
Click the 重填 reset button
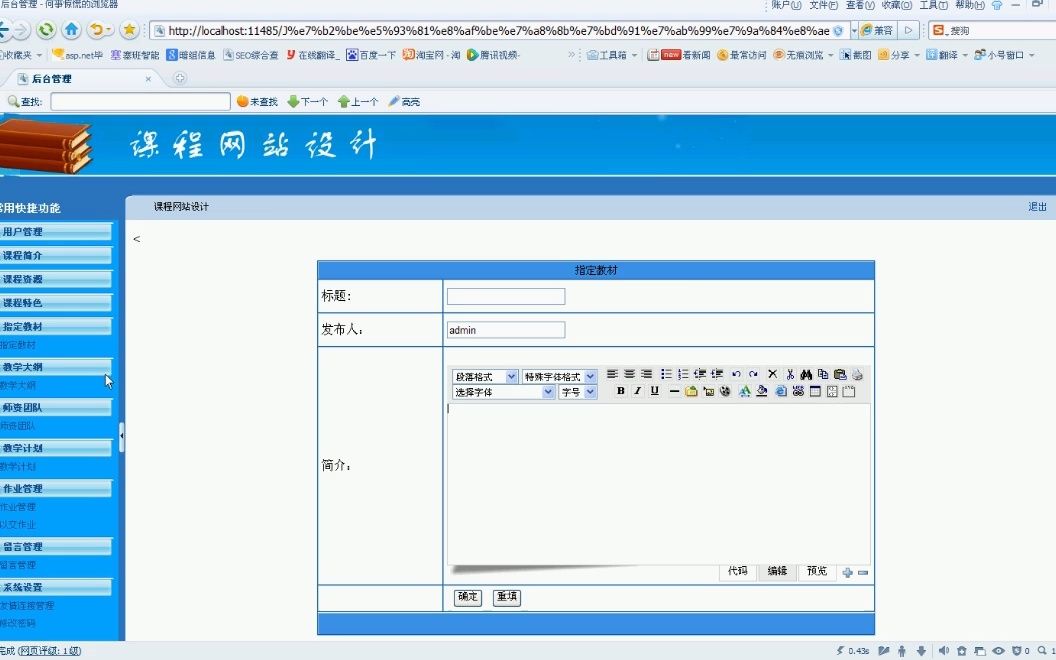click(506, 597)
